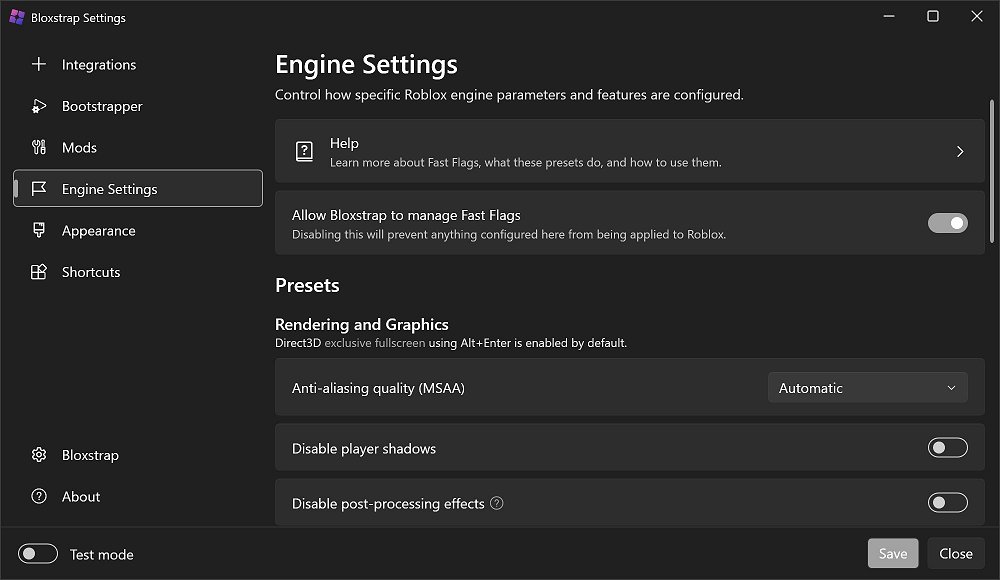Click the info icon next to post-processing effects
1000x580 pixels.
coord(497,503)
